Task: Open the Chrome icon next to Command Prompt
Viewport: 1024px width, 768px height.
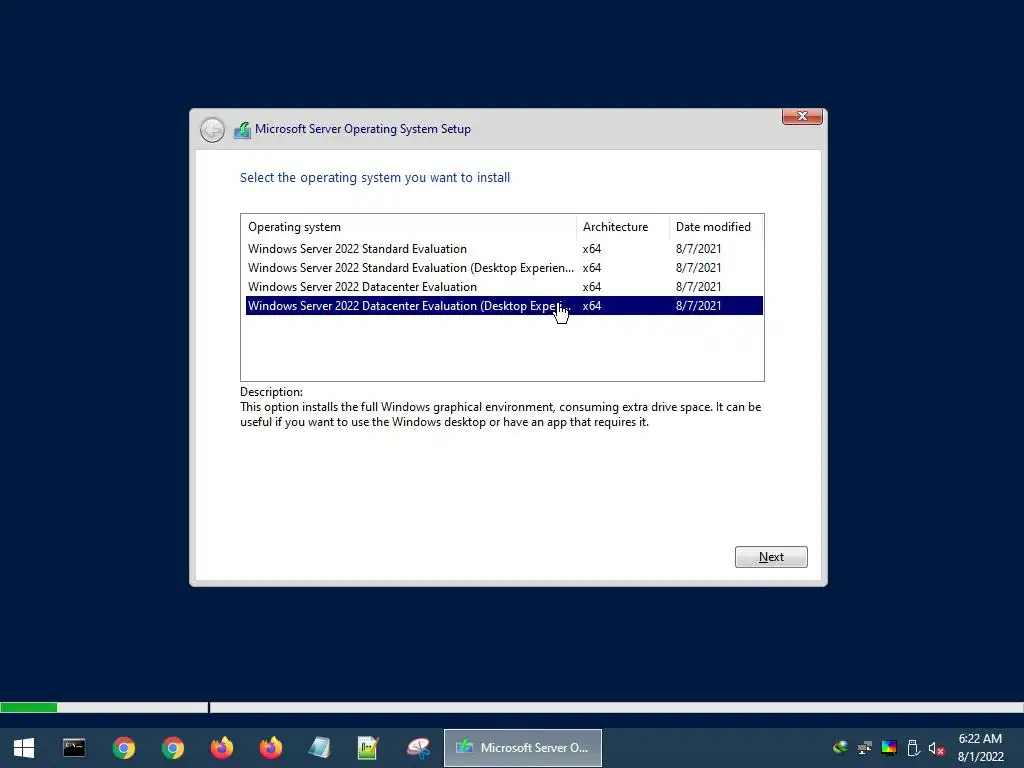Action: 123,748
